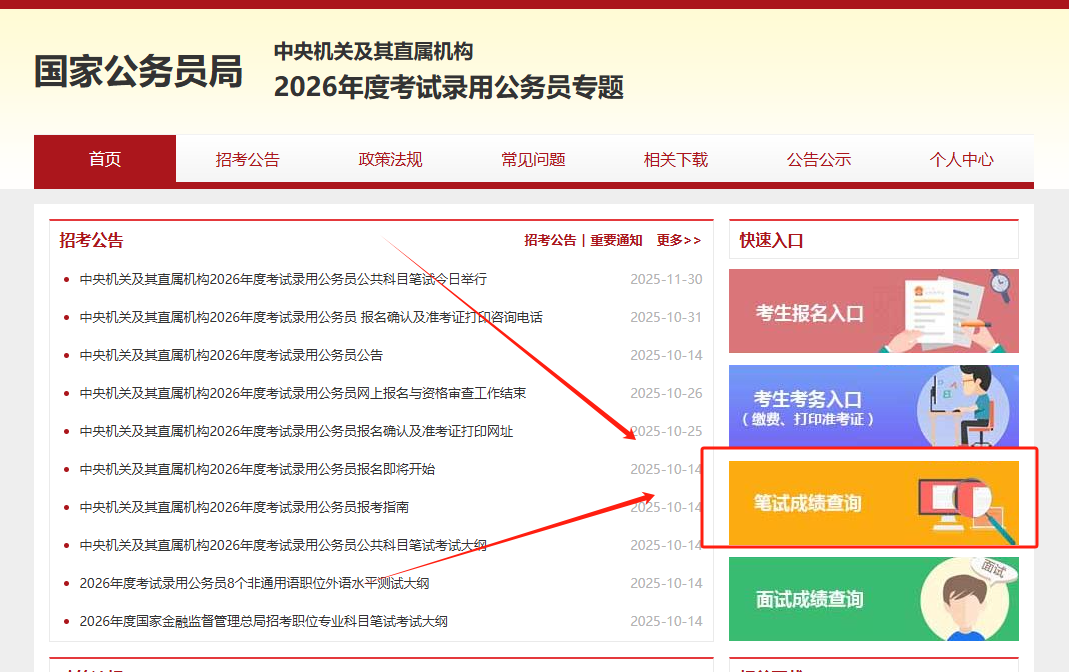
Task: Open 报名确认及准考证打印咨询电话 announcement
Action: coord(311,317)
